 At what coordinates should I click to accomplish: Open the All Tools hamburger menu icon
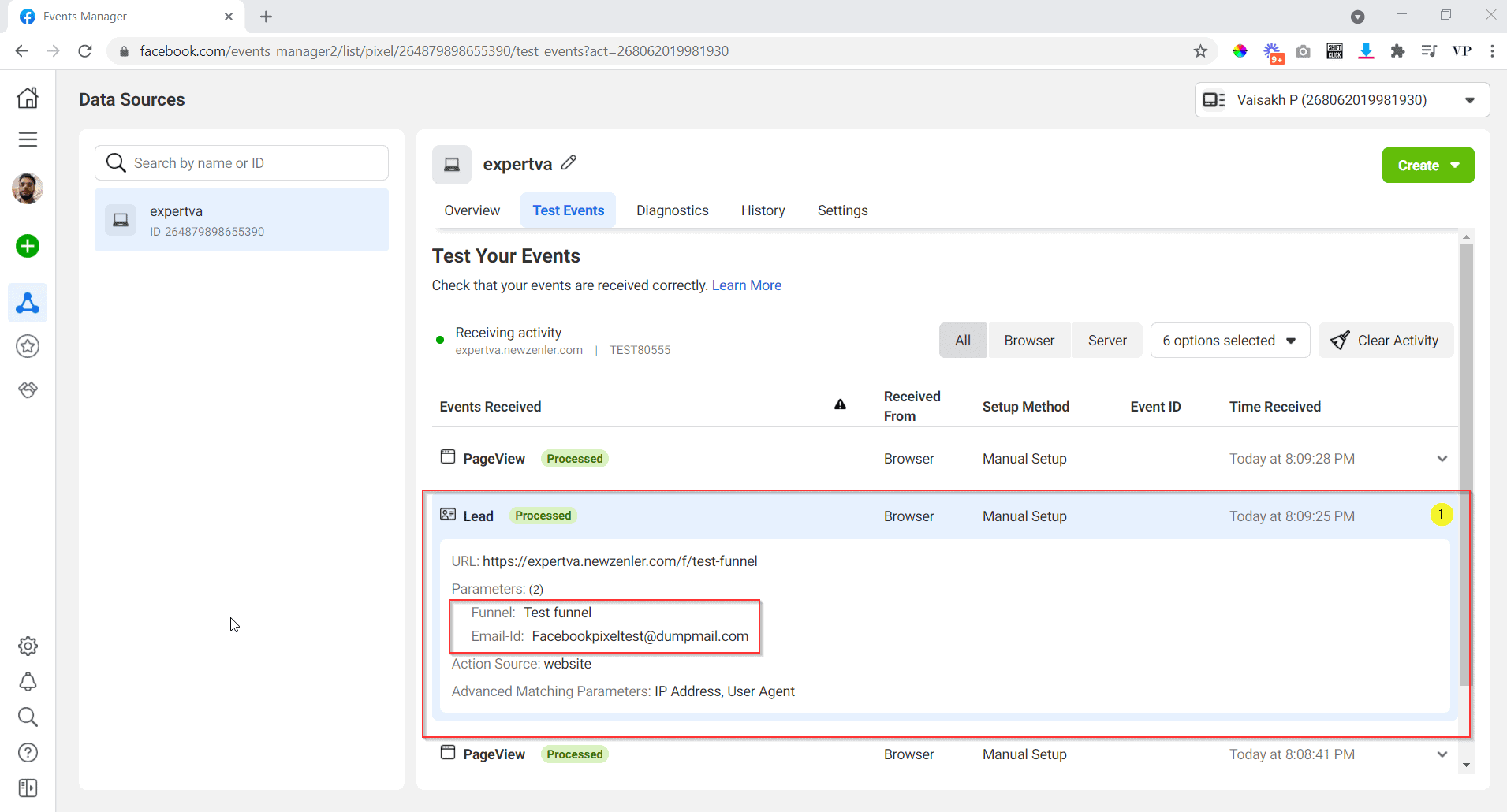tap(28, 139)
